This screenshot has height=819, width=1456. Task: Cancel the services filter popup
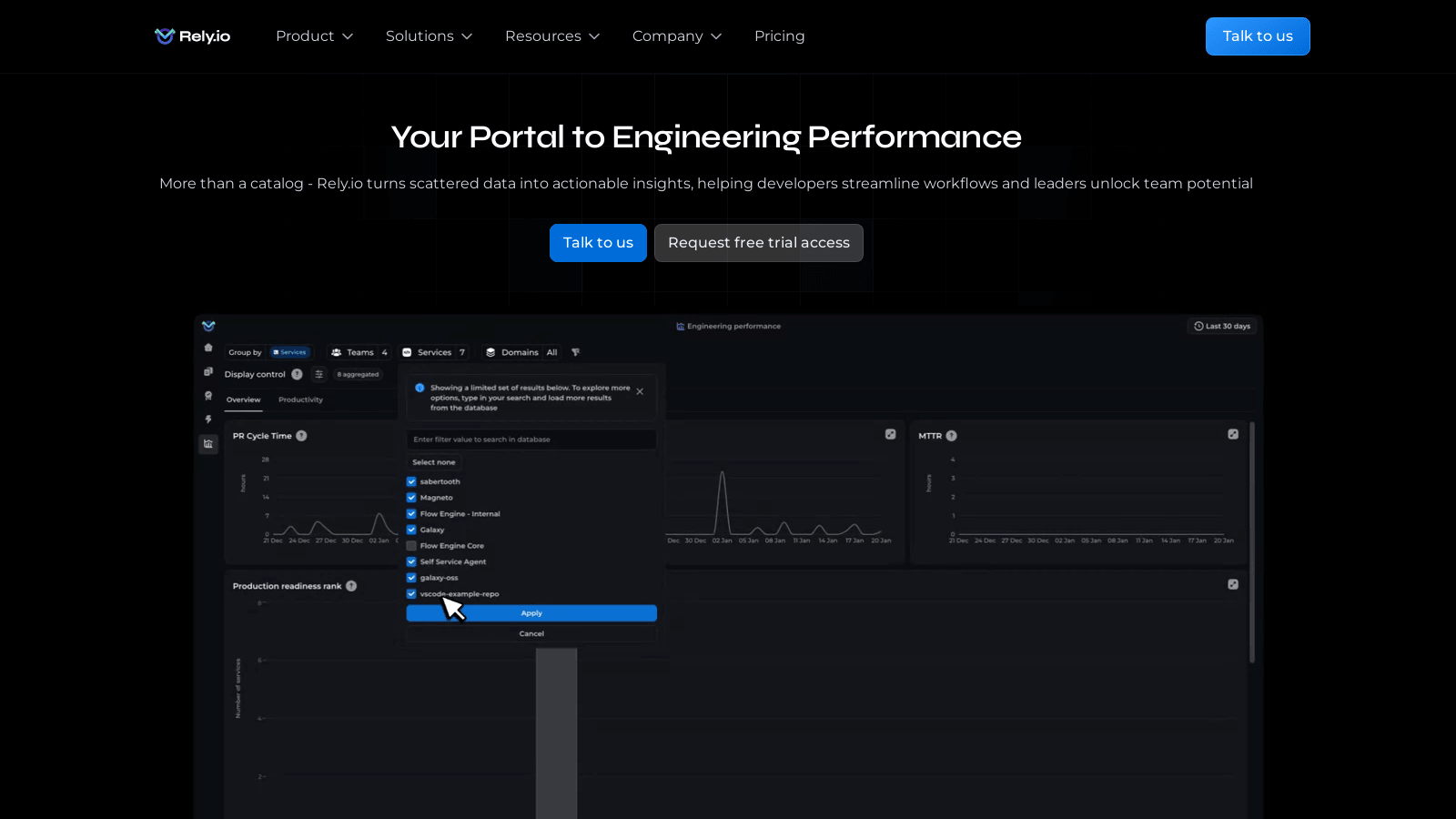coord(531,633)
